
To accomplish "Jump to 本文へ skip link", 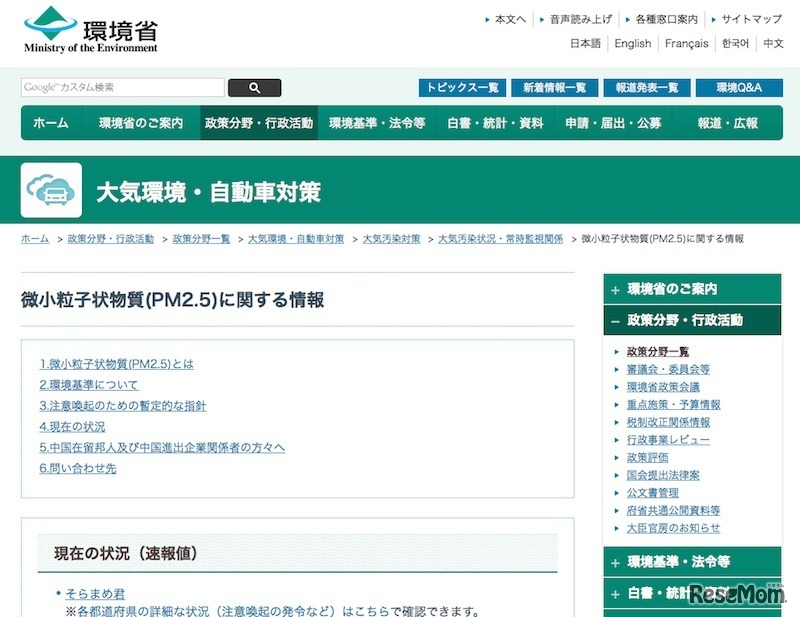I will (510, 19).
